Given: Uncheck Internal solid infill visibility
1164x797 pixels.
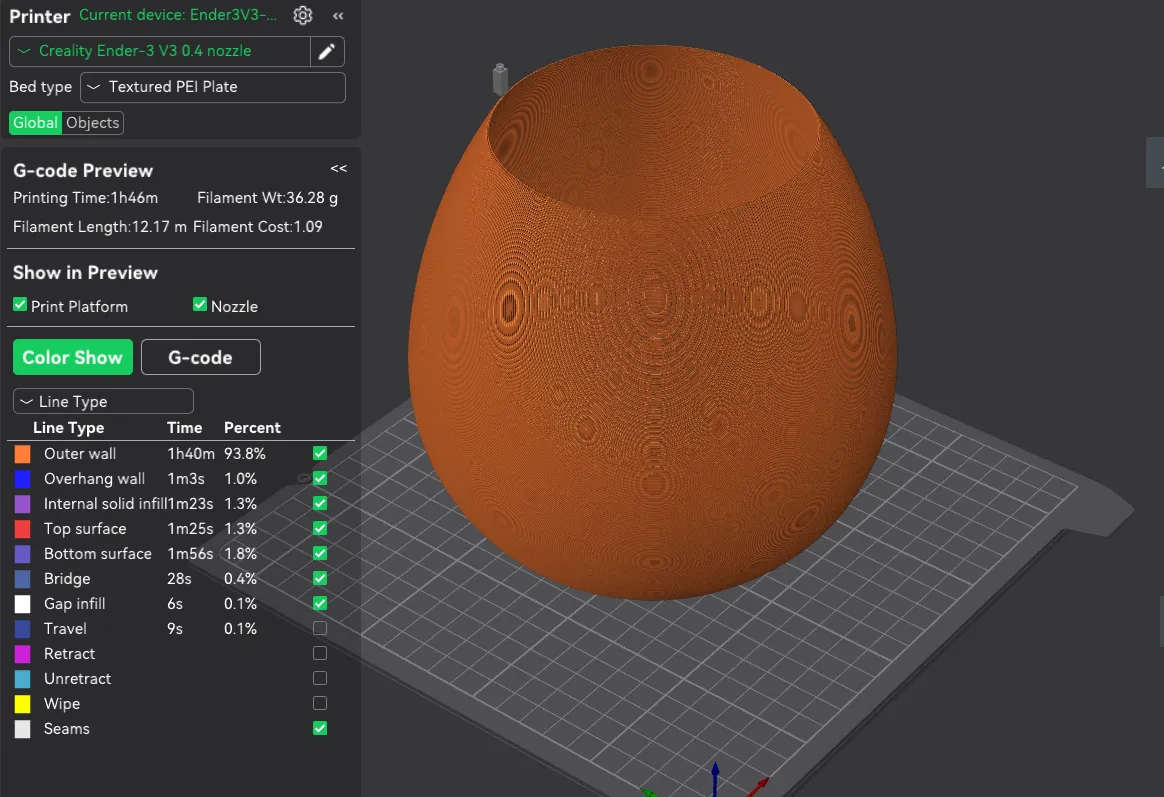Looking at the screenshot, I should (320, 503).
